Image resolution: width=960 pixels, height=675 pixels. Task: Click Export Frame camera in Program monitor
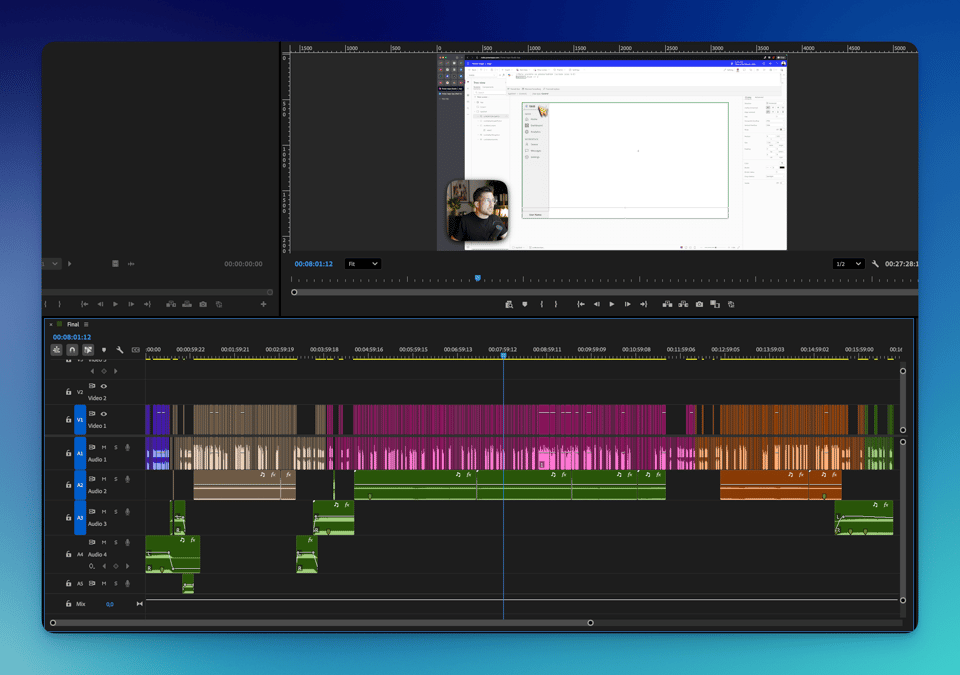point(699,304)
